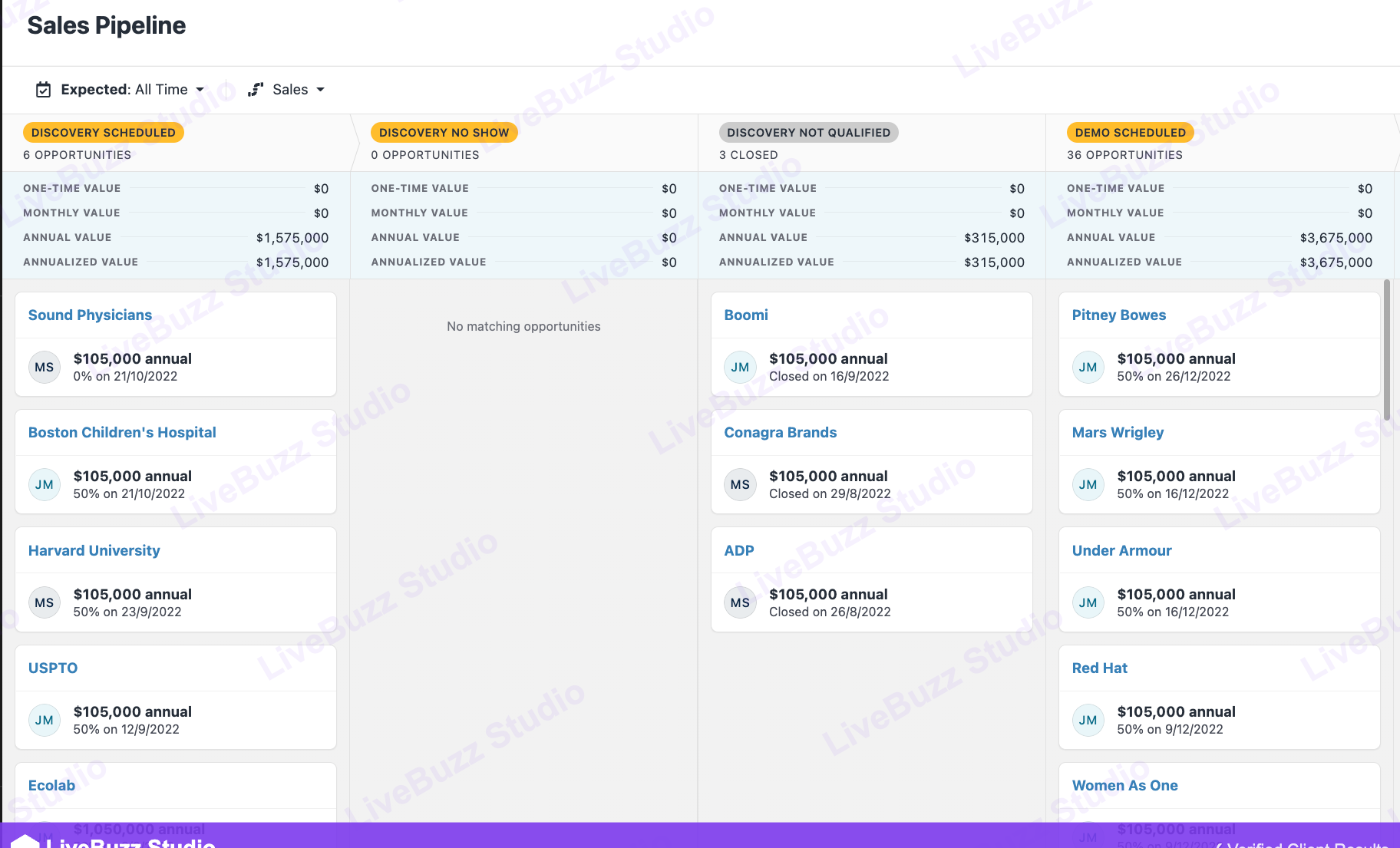The width and height of the screenshot is (1400, 848).
Task: Click the pipeline icon next to Sales
Action: coord(256,90)
